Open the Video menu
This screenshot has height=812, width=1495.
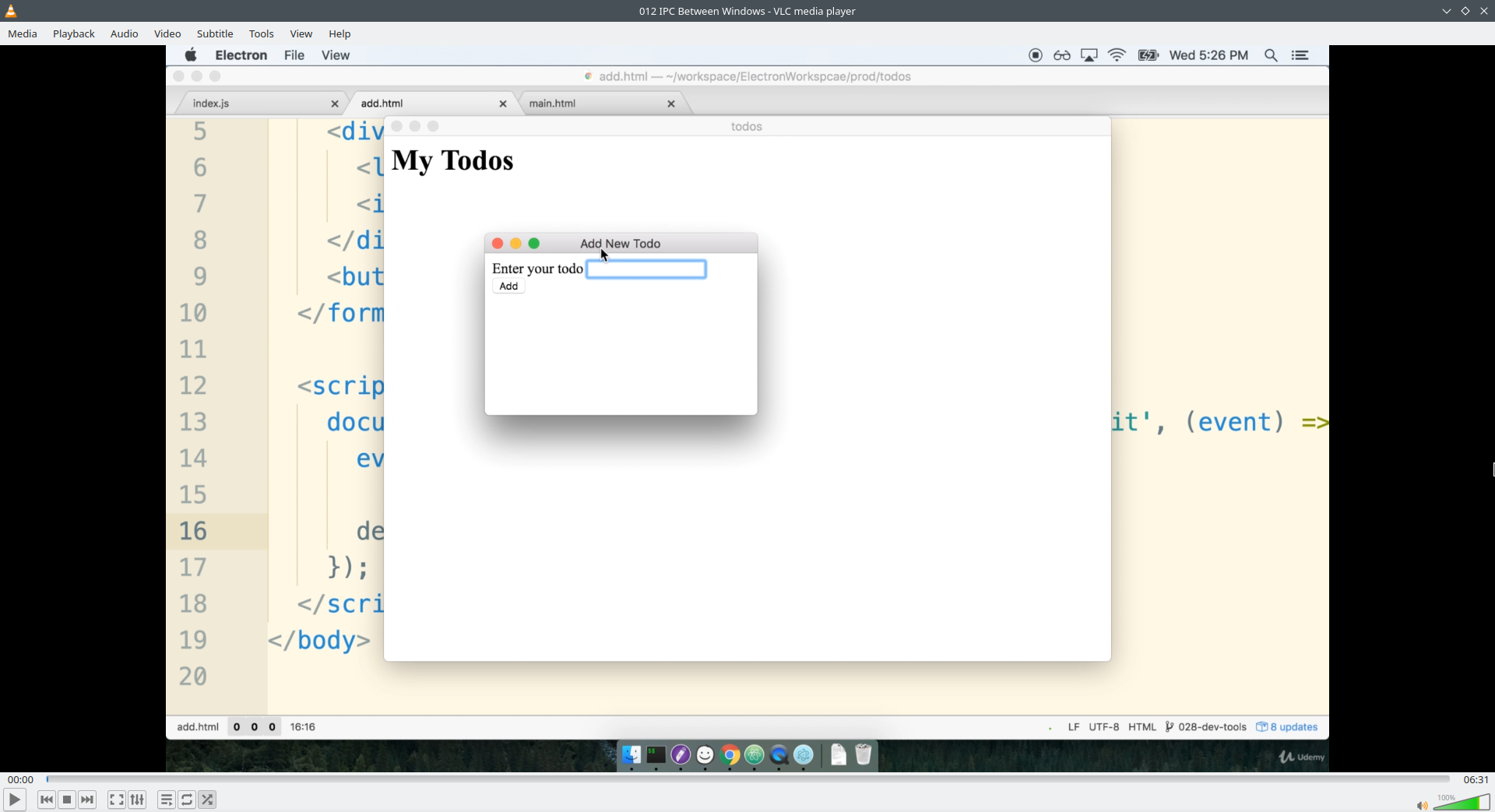167,33
